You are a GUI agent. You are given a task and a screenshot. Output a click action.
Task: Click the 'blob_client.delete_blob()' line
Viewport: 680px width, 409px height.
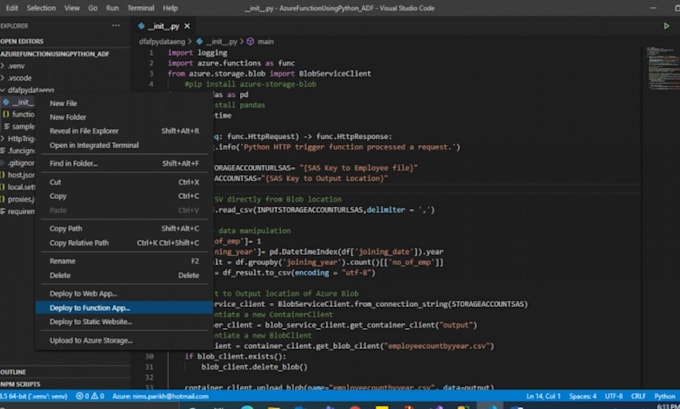point(254,367)
